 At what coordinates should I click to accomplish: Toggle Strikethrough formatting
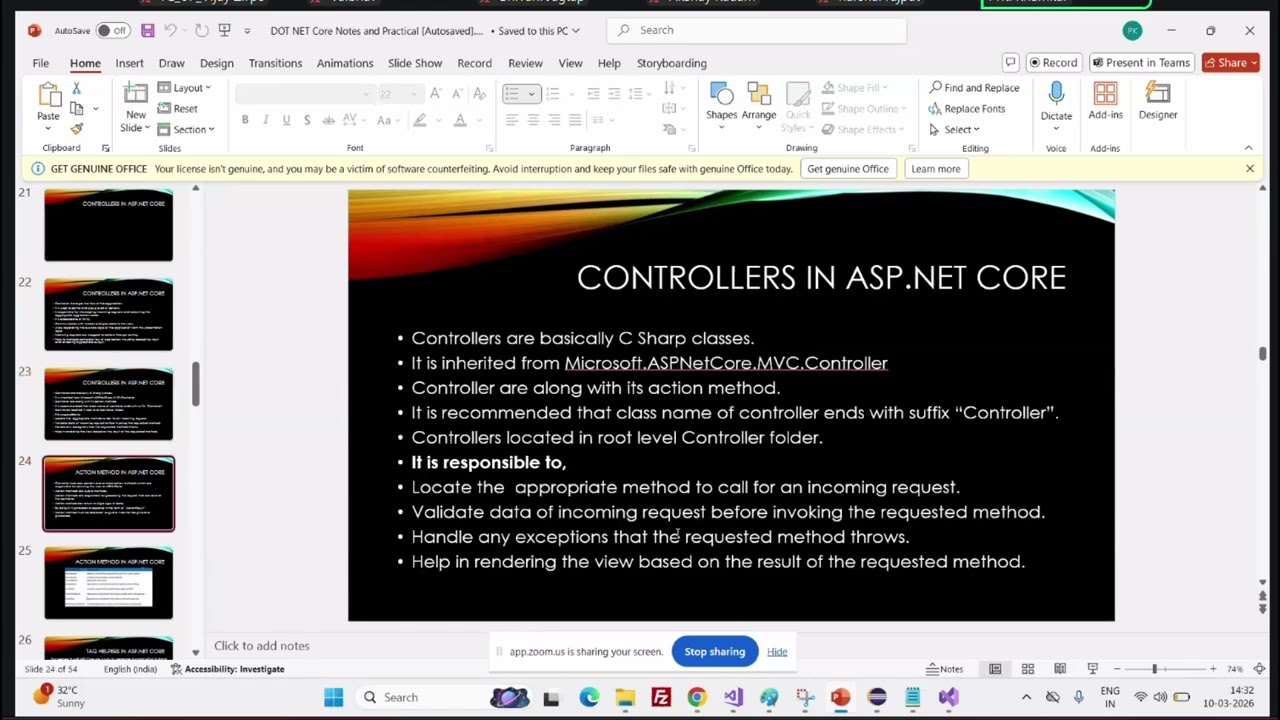pos(328,120)
